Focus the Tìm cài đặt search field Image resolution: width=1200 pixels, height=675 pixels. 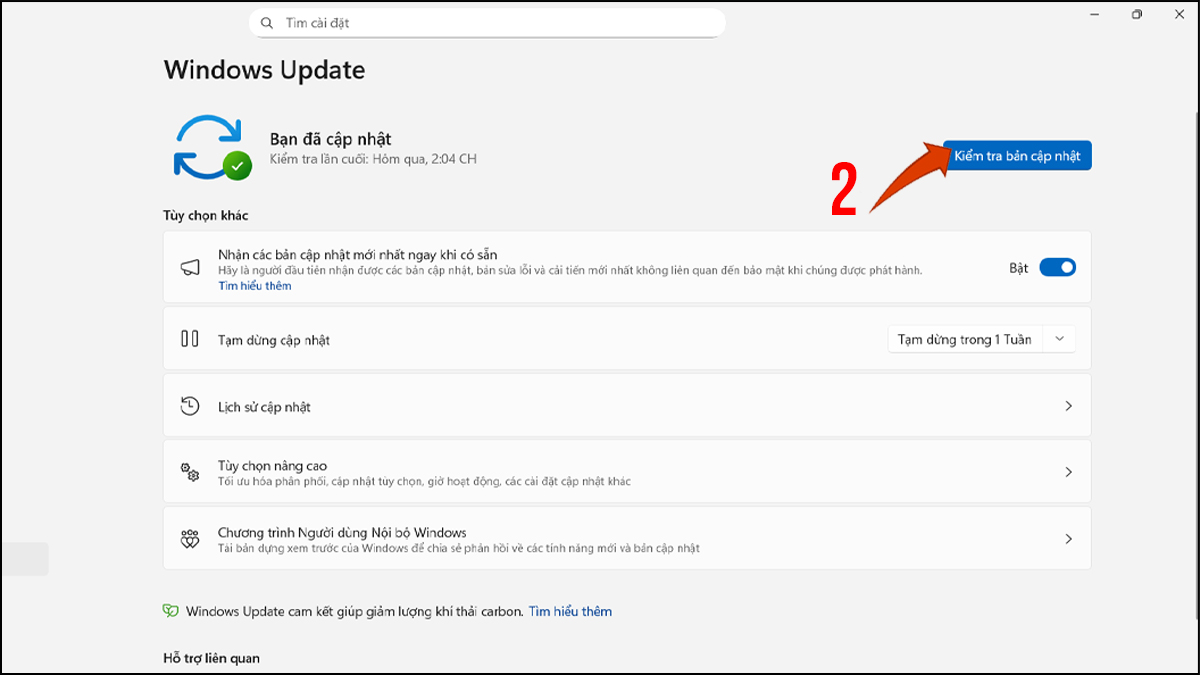click(487, 23)
